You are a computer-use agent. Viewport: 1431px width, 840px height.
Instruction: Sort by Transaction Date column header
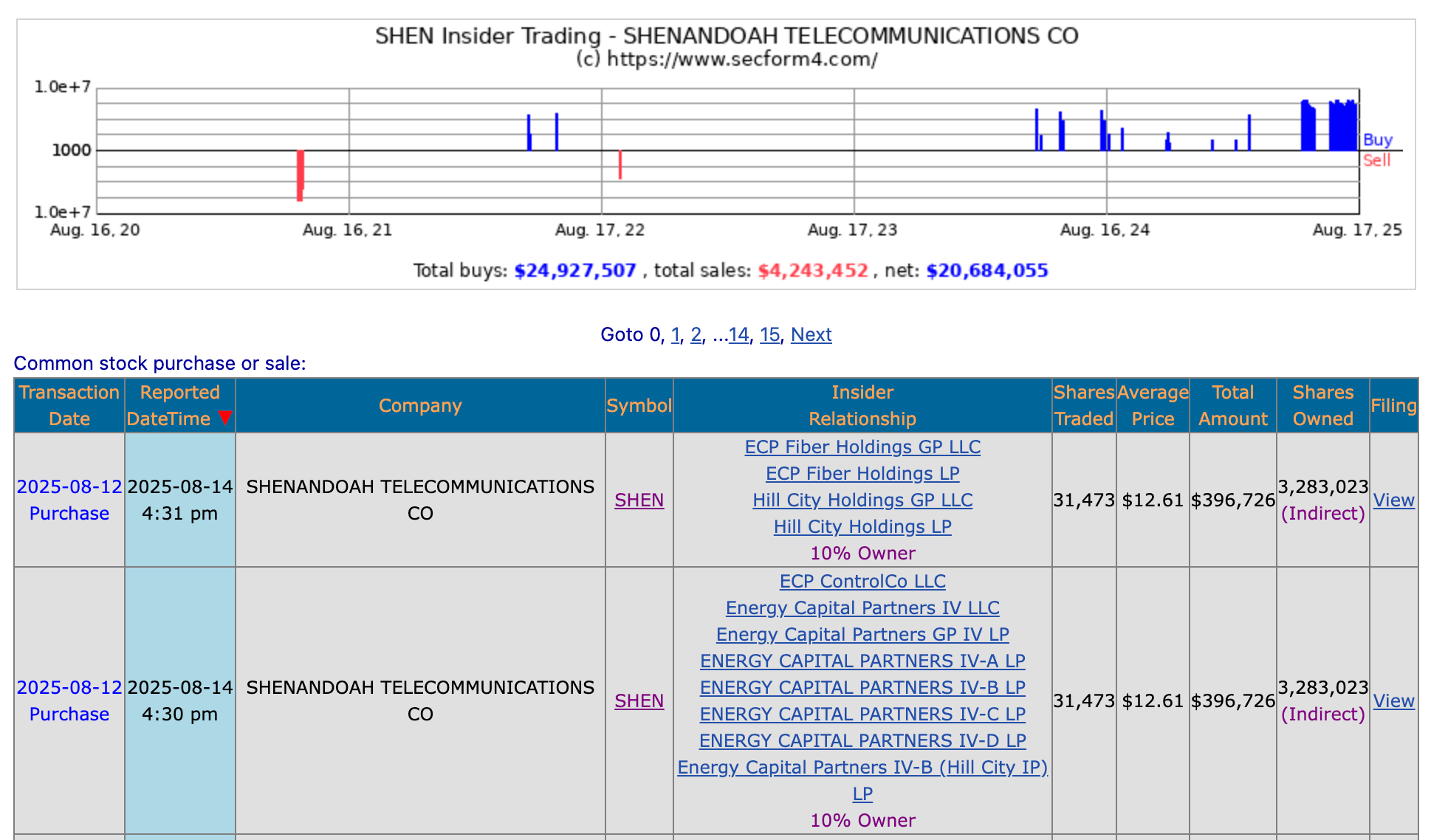[69, 405]
